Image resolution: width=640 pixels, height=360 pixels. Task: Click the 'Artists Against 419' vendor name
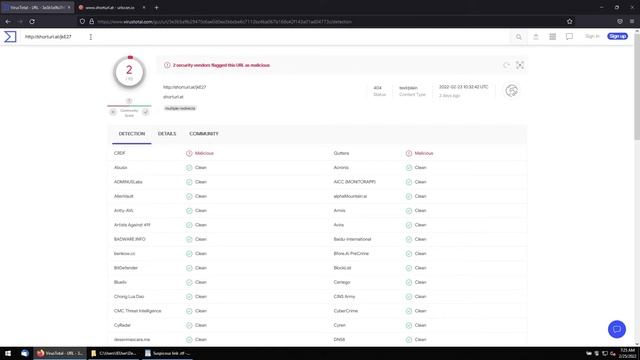point(132,225)
